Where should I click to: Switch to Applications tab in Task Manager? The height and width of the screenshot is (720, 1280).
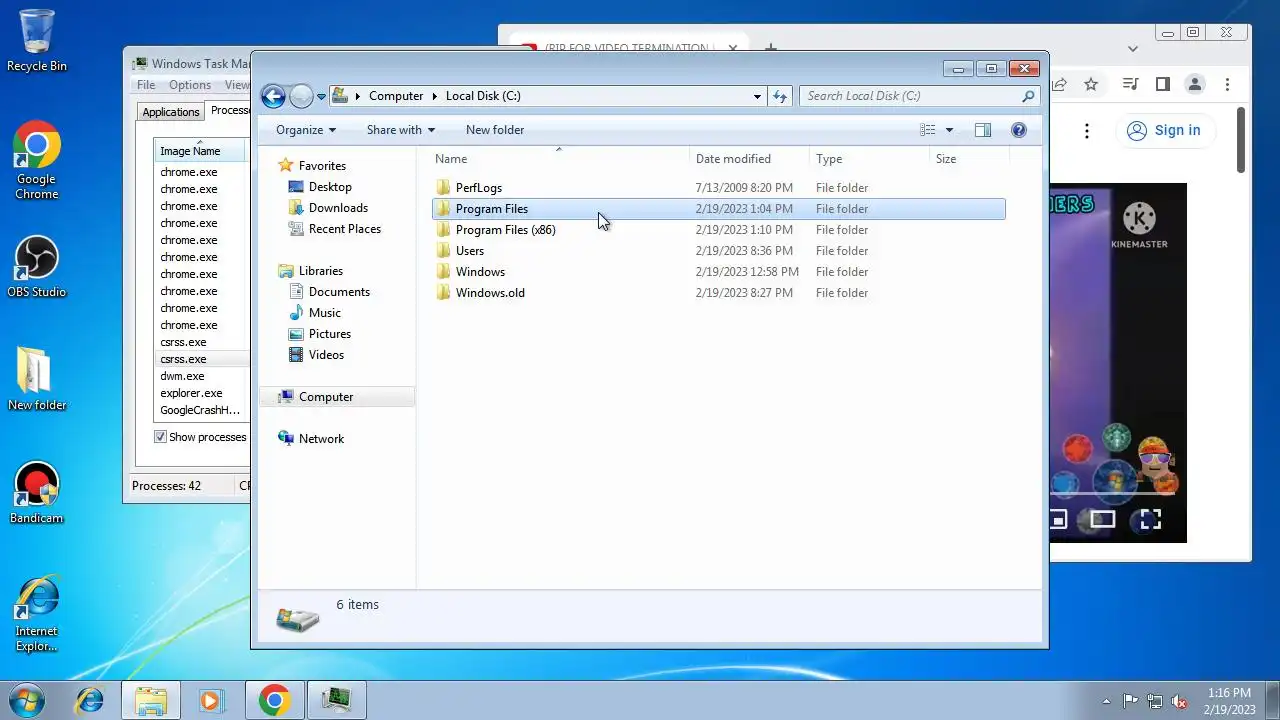171,112
